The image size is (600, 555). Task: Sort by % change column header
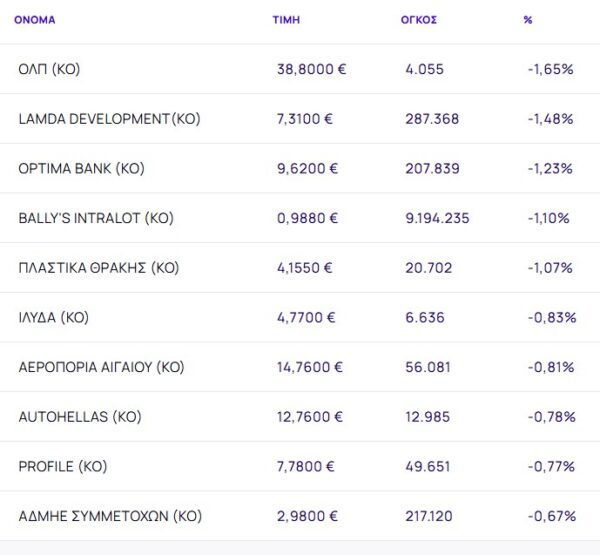528,20
